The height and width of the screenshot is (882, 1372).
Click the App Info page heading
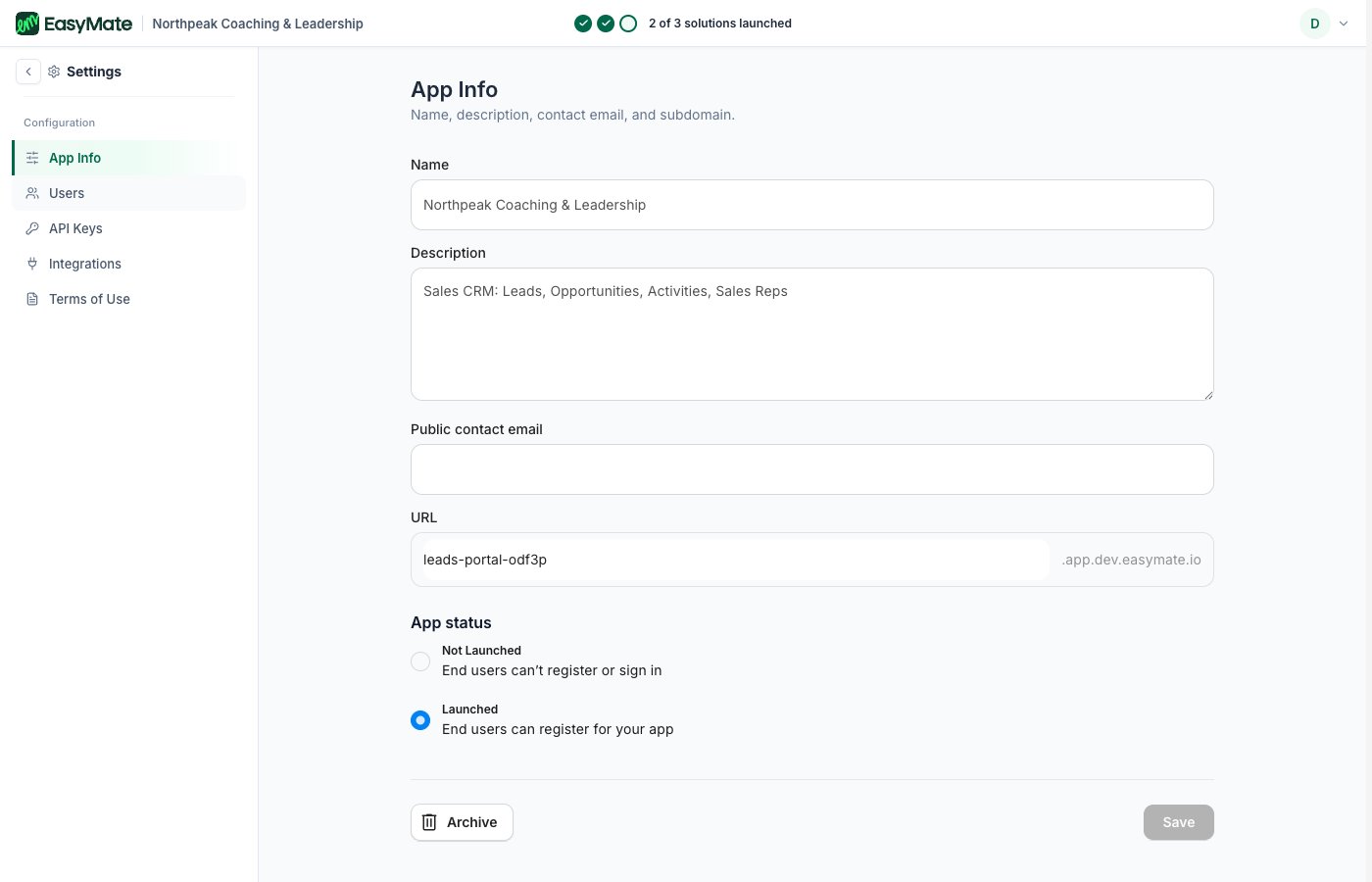point(454,89)
